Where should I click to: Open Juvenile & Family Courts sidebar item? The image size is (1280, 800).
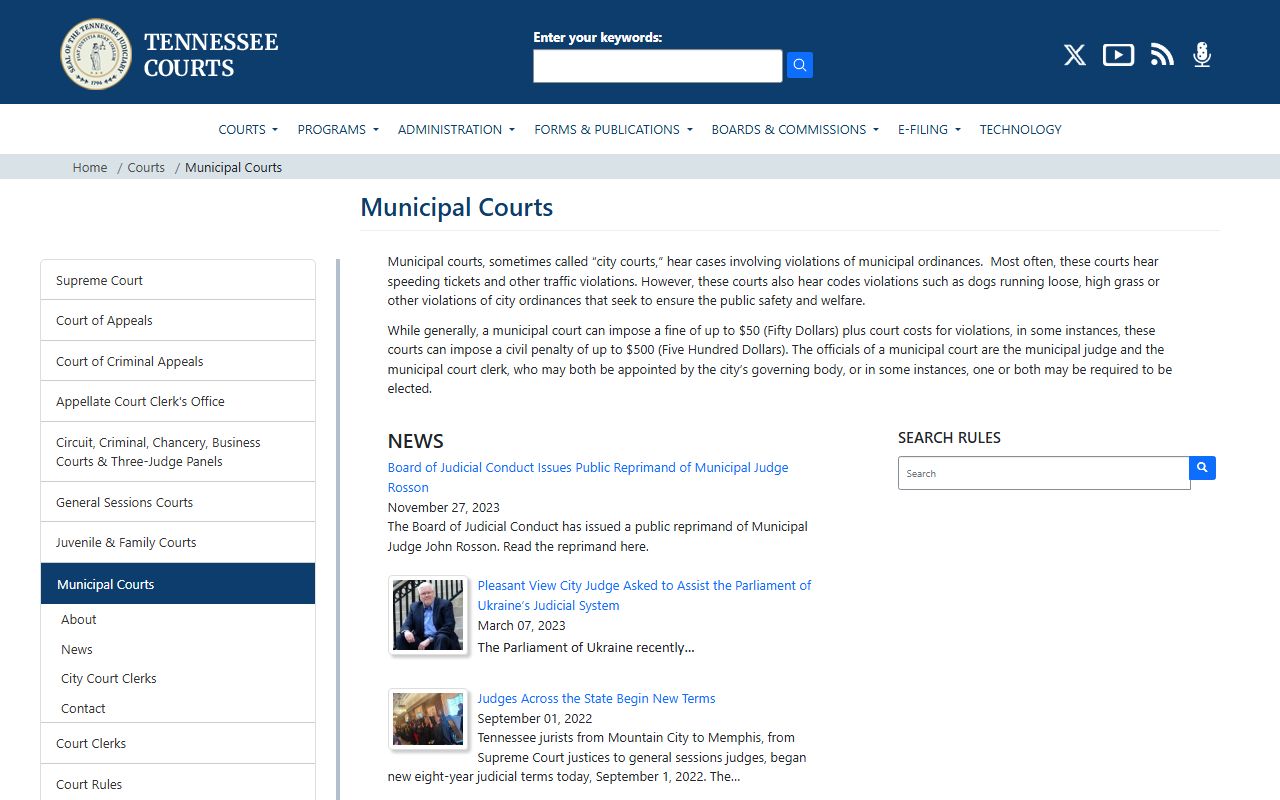click(x=178, y=542)
